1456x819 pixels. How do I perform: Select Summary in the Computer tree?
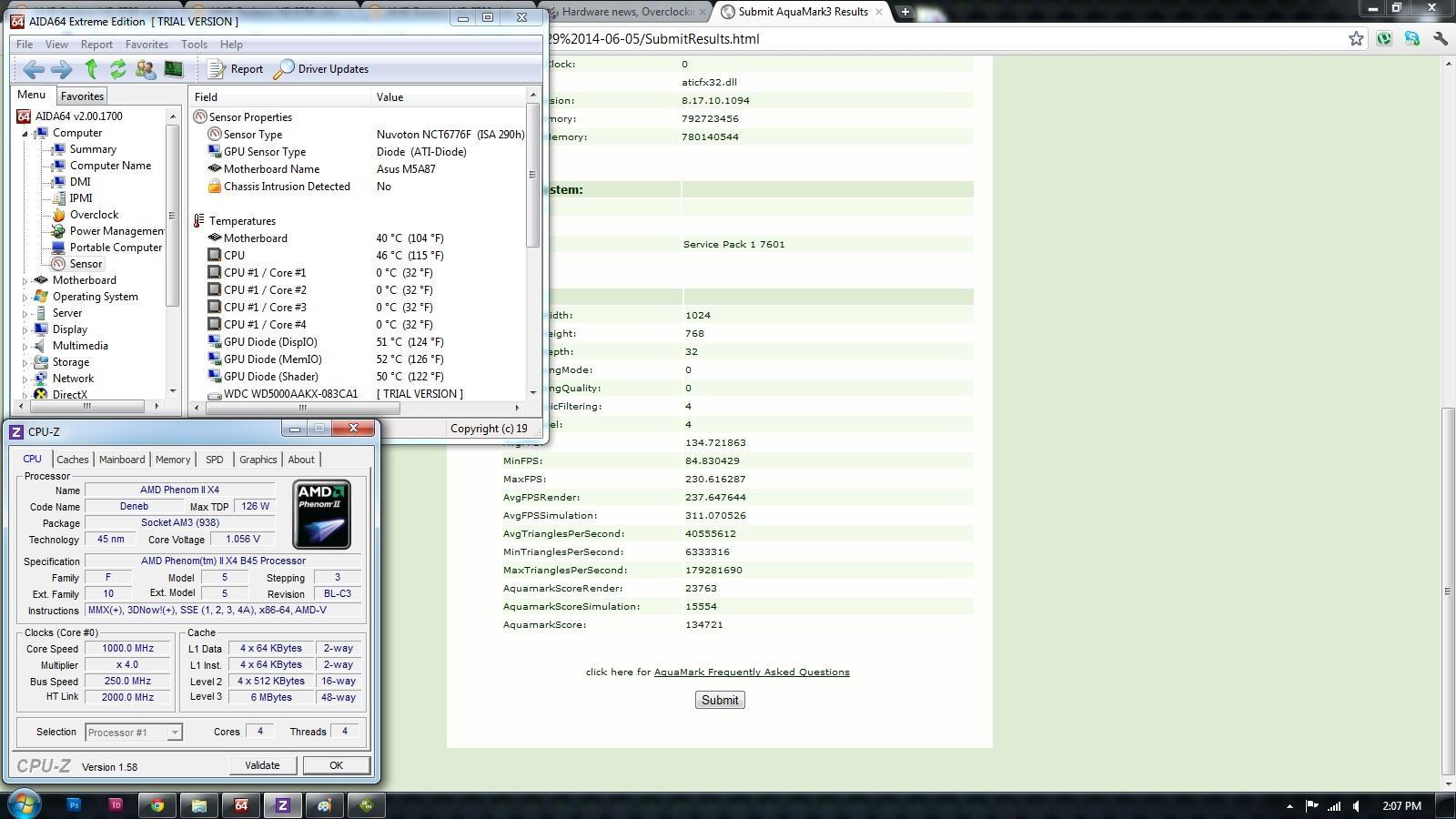[x=84, y=149]
